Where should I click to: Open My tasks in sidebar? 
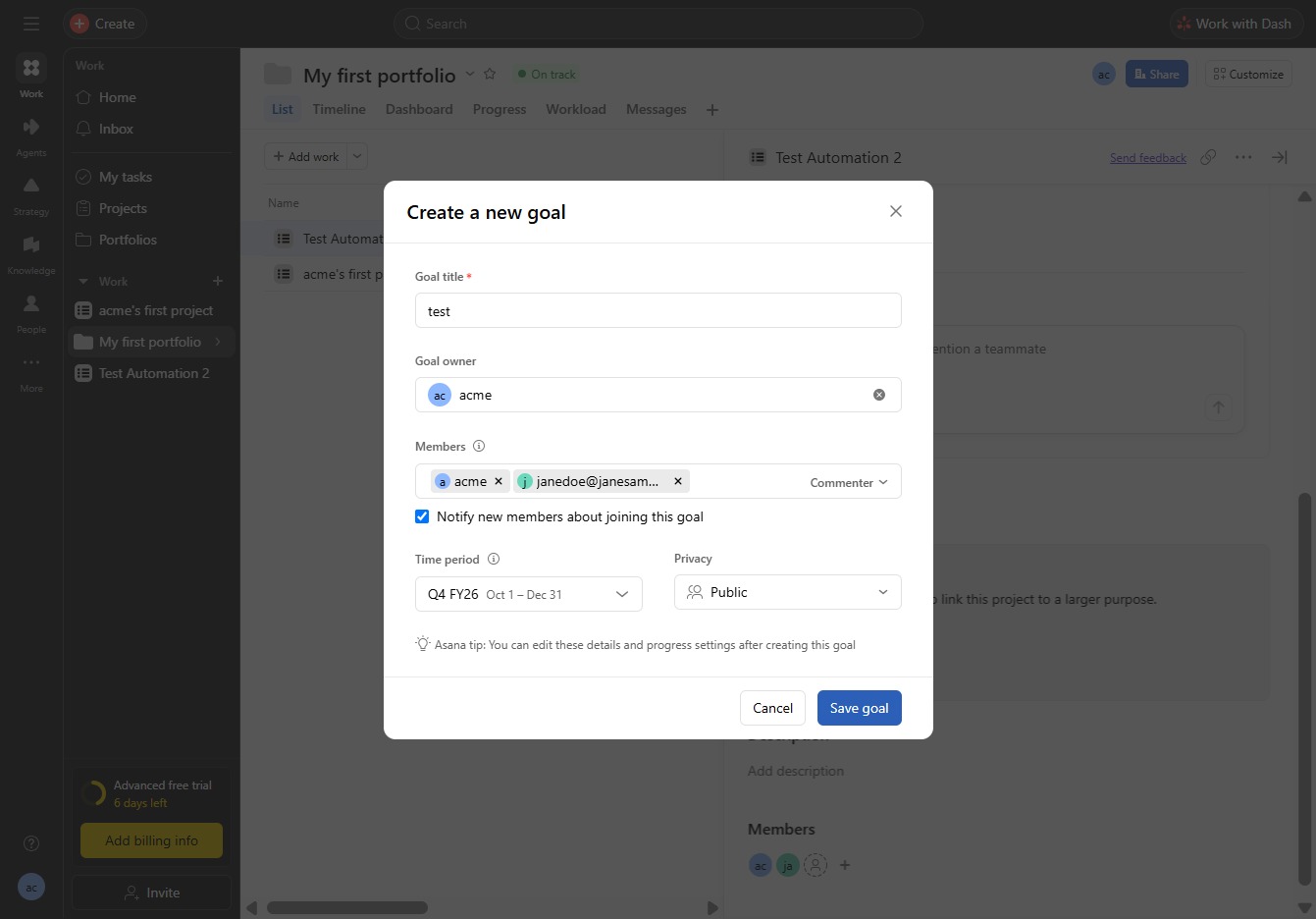[152, 177]
